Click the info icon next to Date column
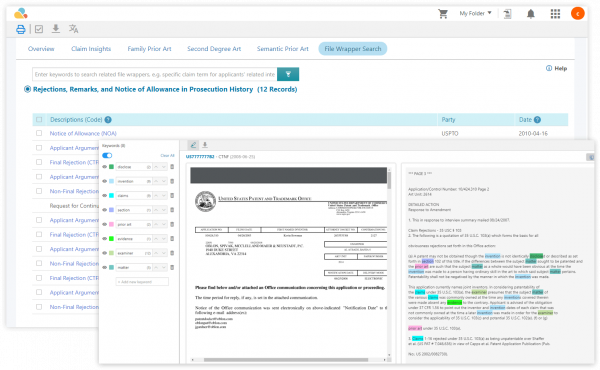 tap(537, 120)
